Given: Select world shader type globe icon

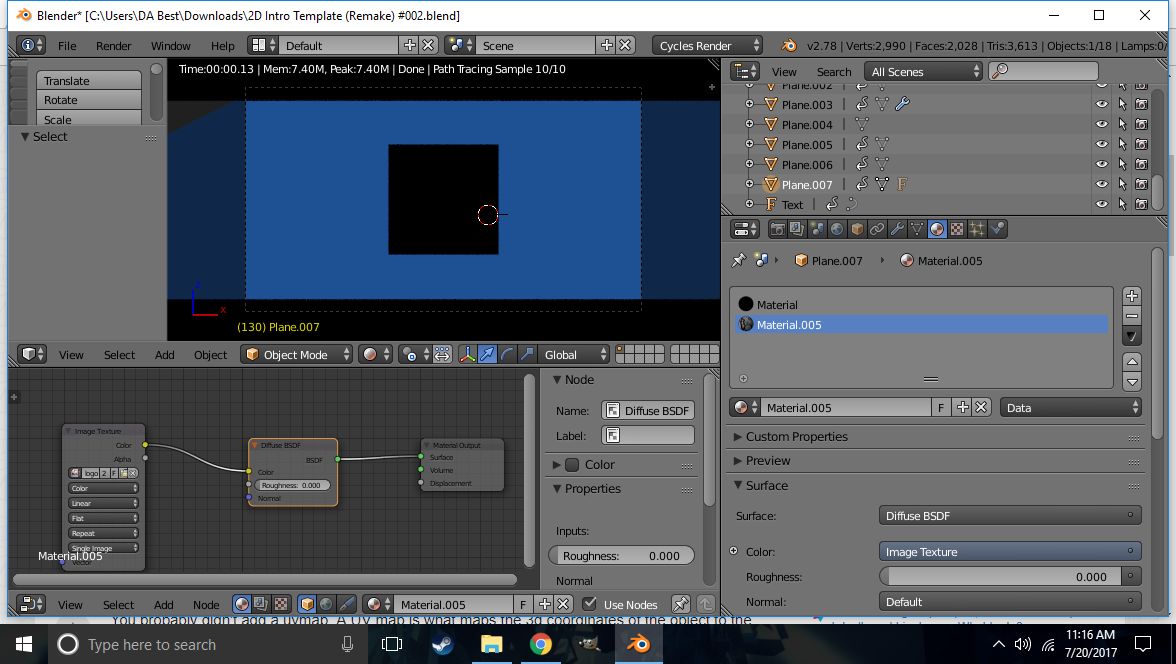Looking at the screenshot, I should 326,604.
